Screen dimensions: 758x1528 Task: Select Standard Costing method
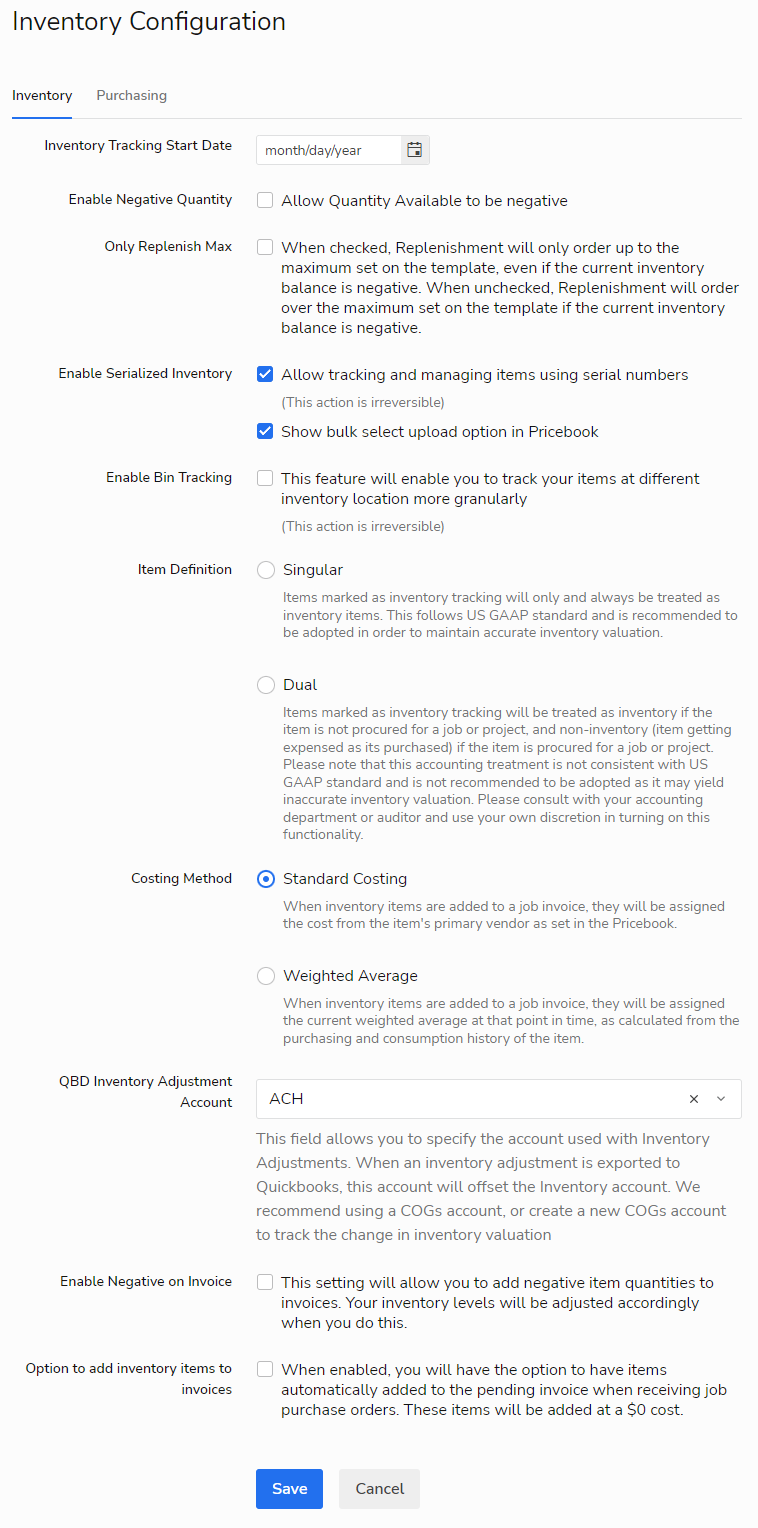266,879
